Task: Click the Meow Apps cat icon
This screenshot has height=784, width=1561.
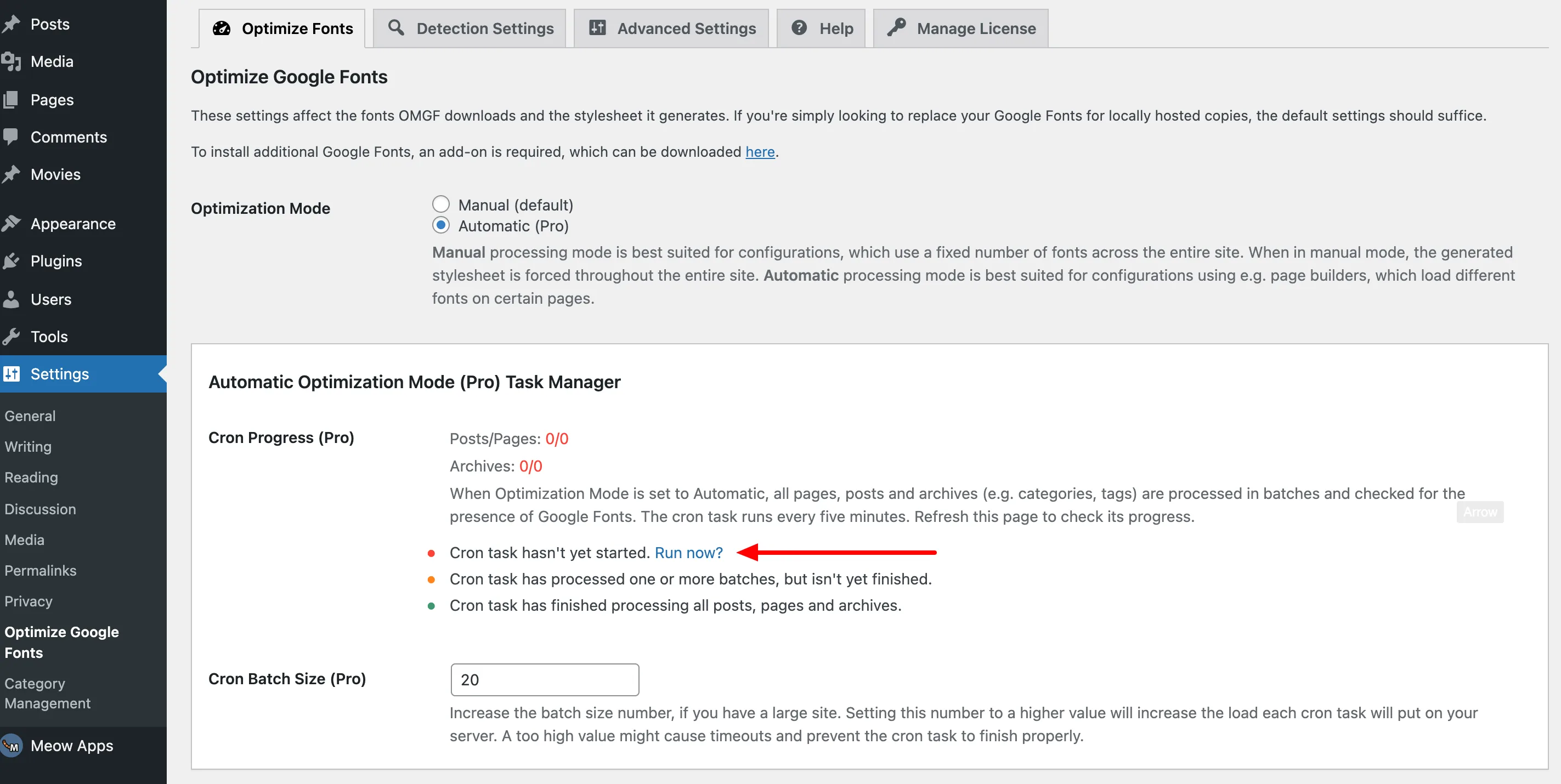Action: (11, 746)
